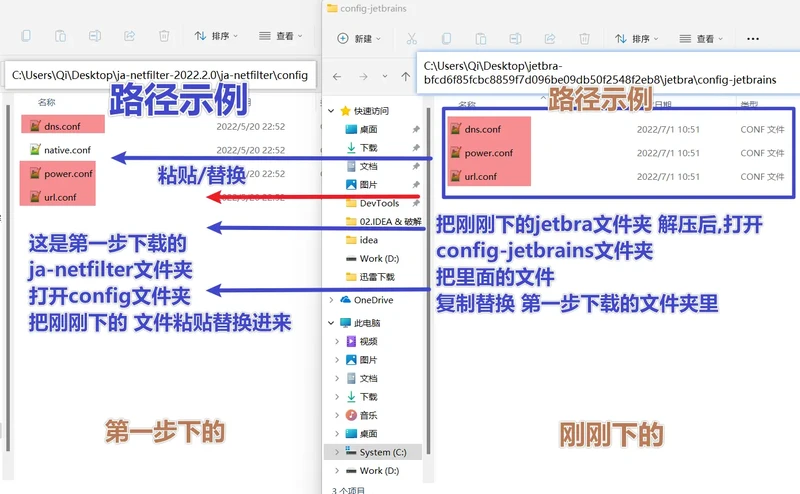Click the Delete trash icon in ja-netfilter window
The height and width of the screenshot is (494, 800).
click(165, 36)
